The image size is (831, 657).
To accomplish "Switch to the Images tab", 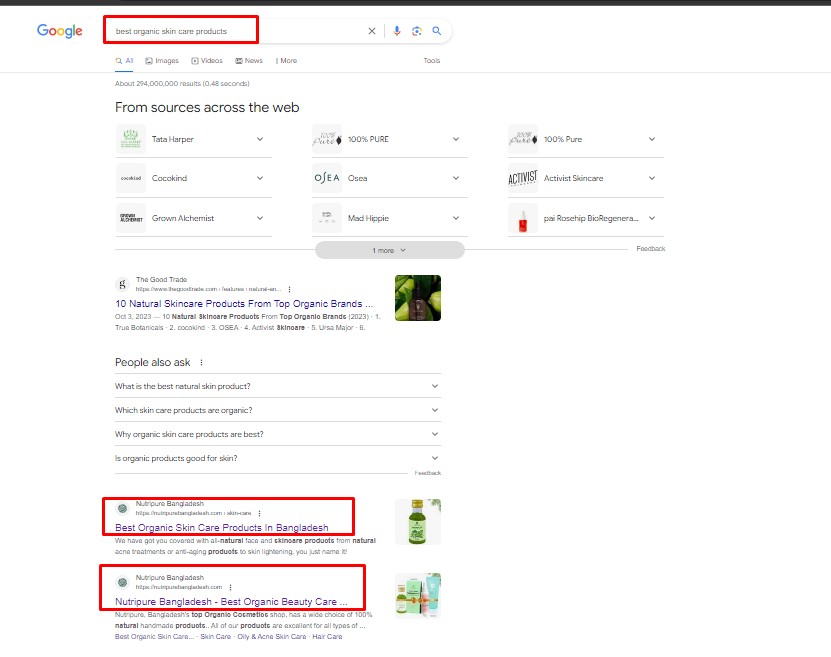I will [162, 61].
